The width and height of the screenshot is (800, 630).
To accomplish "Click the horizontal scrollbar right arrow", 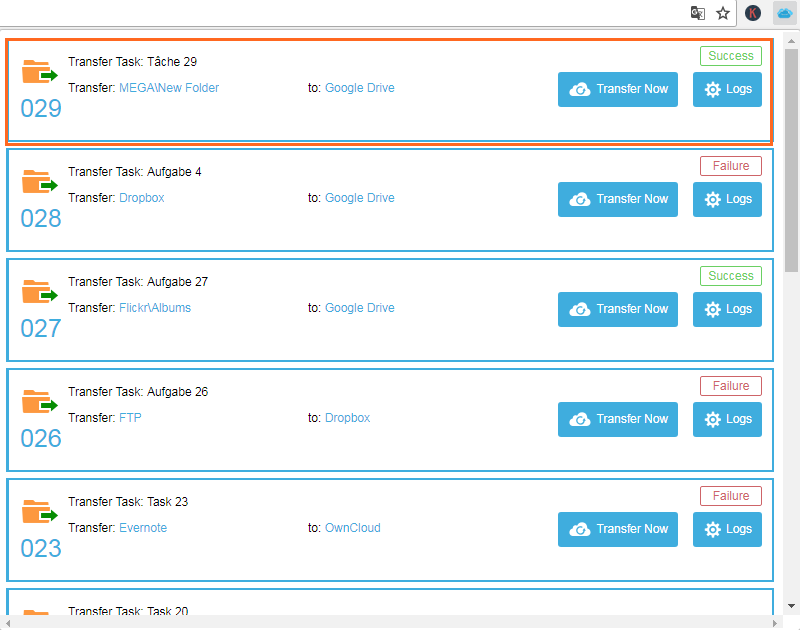I will pyautogui.click(x=775, y=622).
